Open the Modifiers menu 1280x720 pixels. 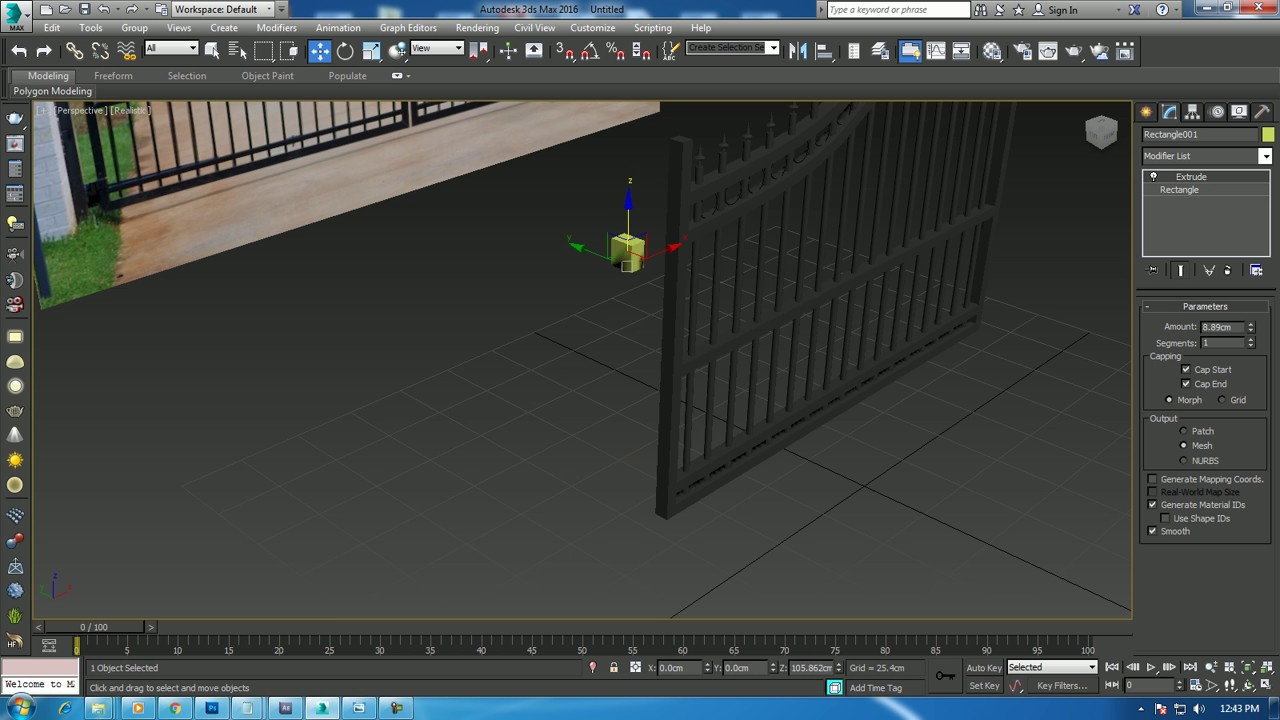[x=276, y=28]
